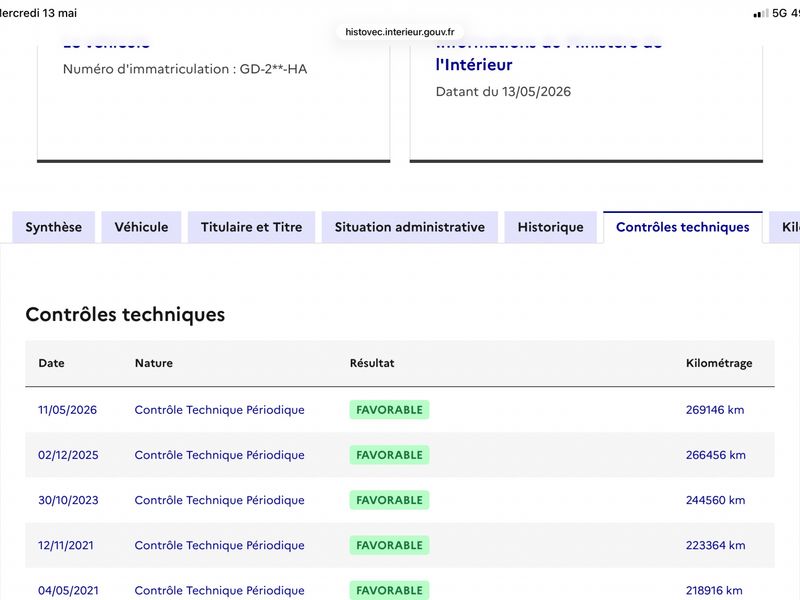
Task: Open the Synthèse tab
Action: (54, 227)
